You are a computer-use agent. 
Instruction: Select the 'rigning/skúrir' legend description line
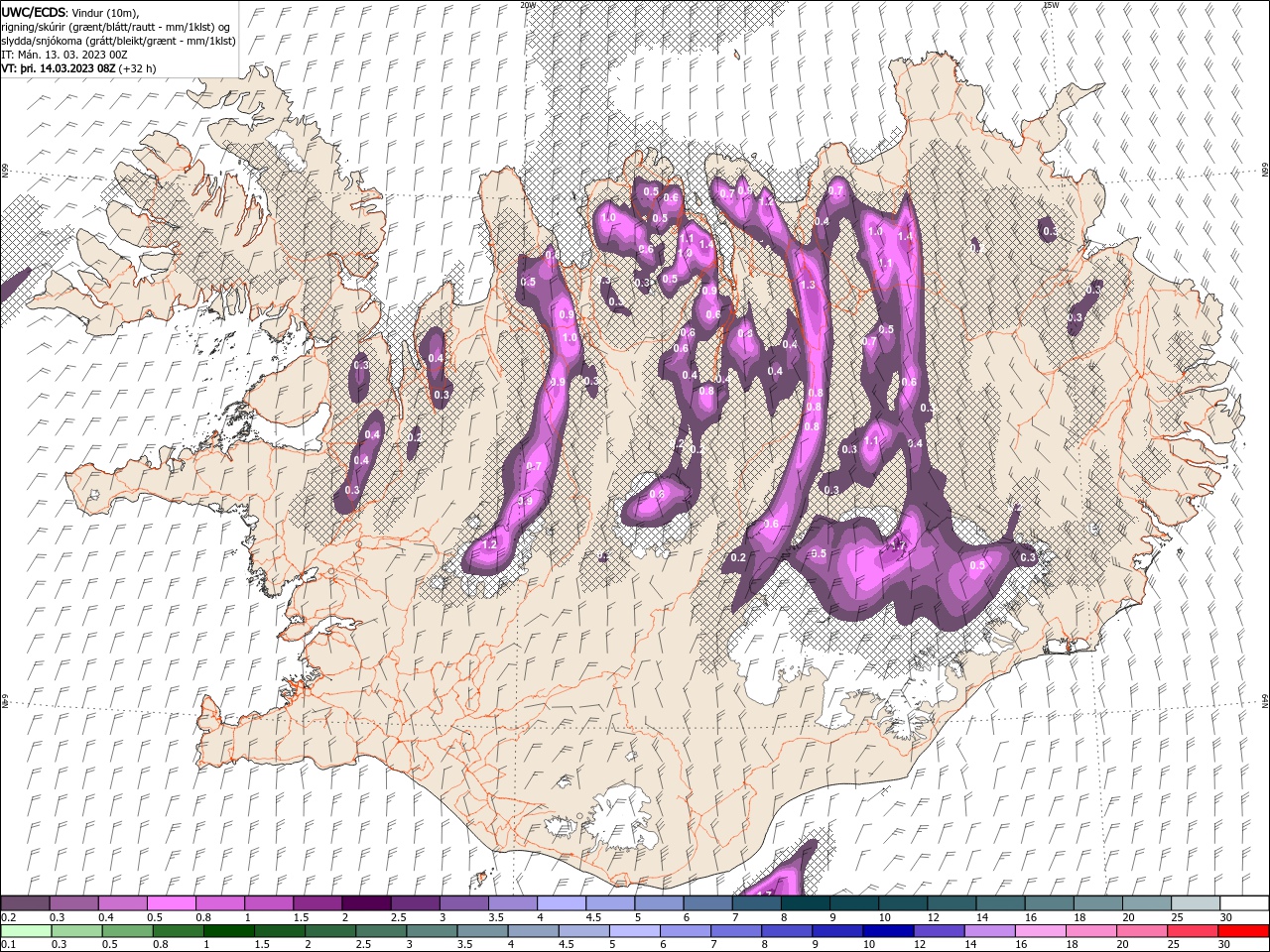pyautogui.click(x=117, y=26)
